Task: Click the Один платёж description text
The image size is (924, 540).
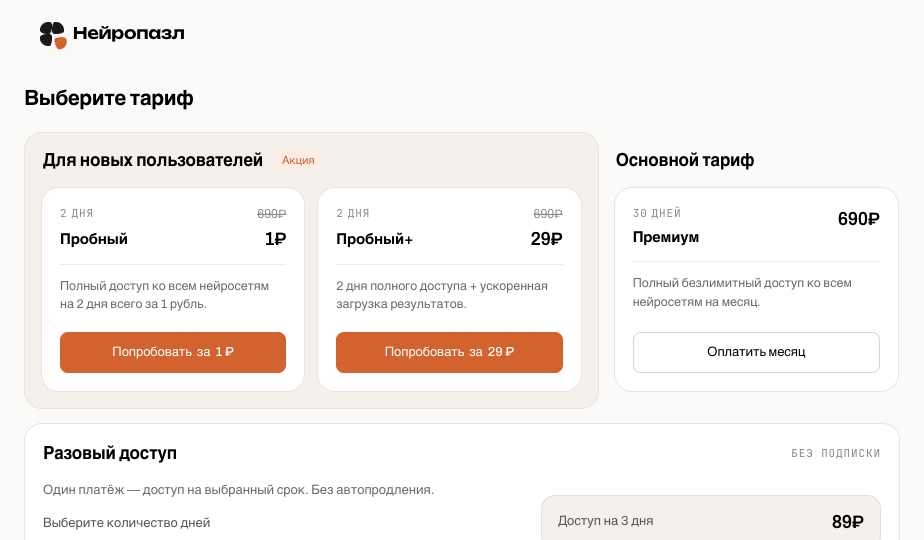Action: coord(238,490)
